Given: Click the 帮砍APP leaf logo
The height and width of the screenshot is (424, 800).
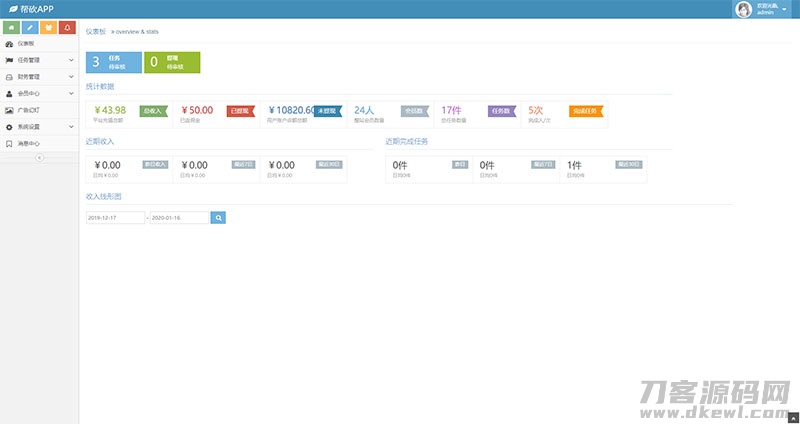Looking at the screenshot, I should pos(12,9).
